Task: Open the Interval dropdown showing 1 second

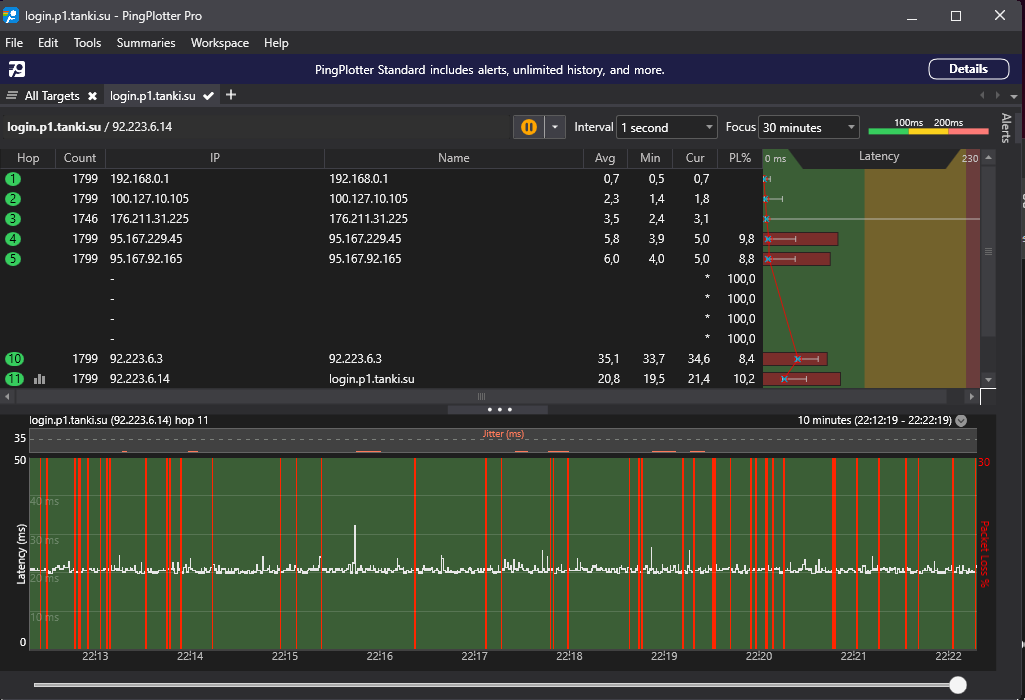Action: click(666, 128)
